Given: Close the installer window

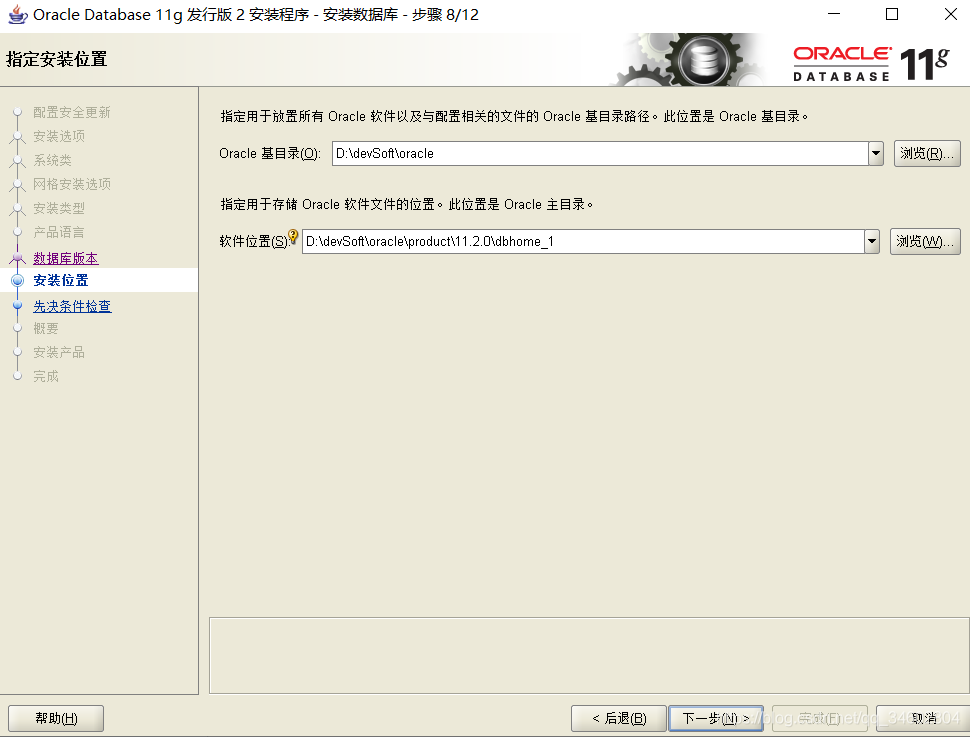Looking at the screenshot, I should (951, 14).
